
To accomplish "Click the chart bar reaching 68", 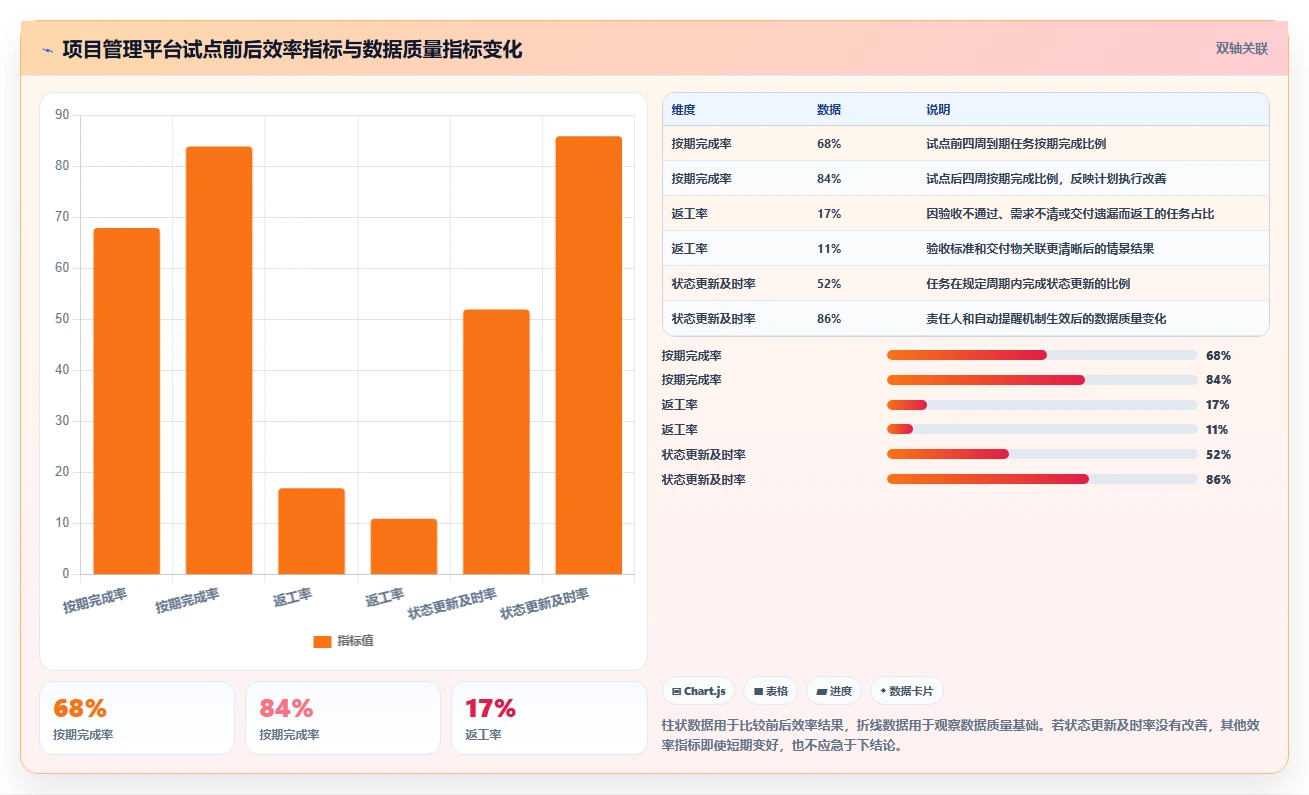I will [x=127, y=401].
